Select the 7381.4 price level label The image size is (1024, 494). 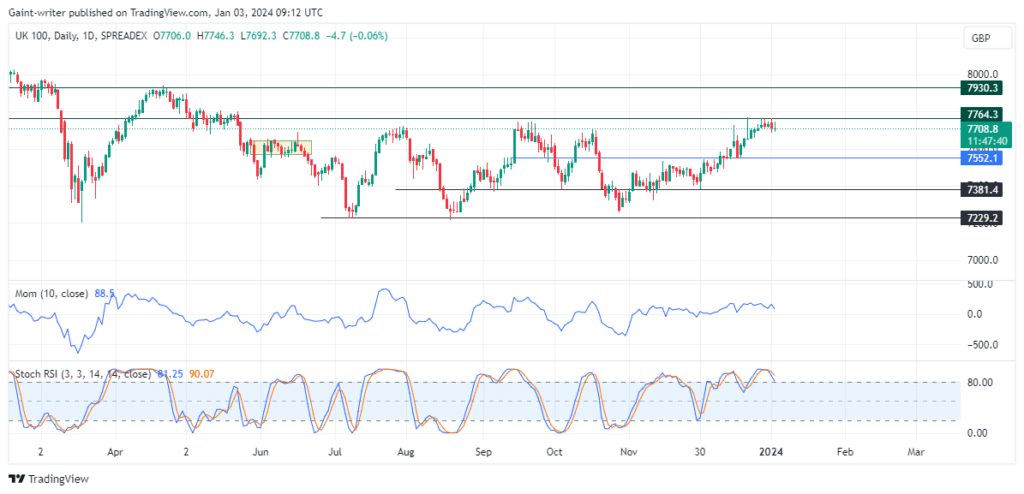984,190
